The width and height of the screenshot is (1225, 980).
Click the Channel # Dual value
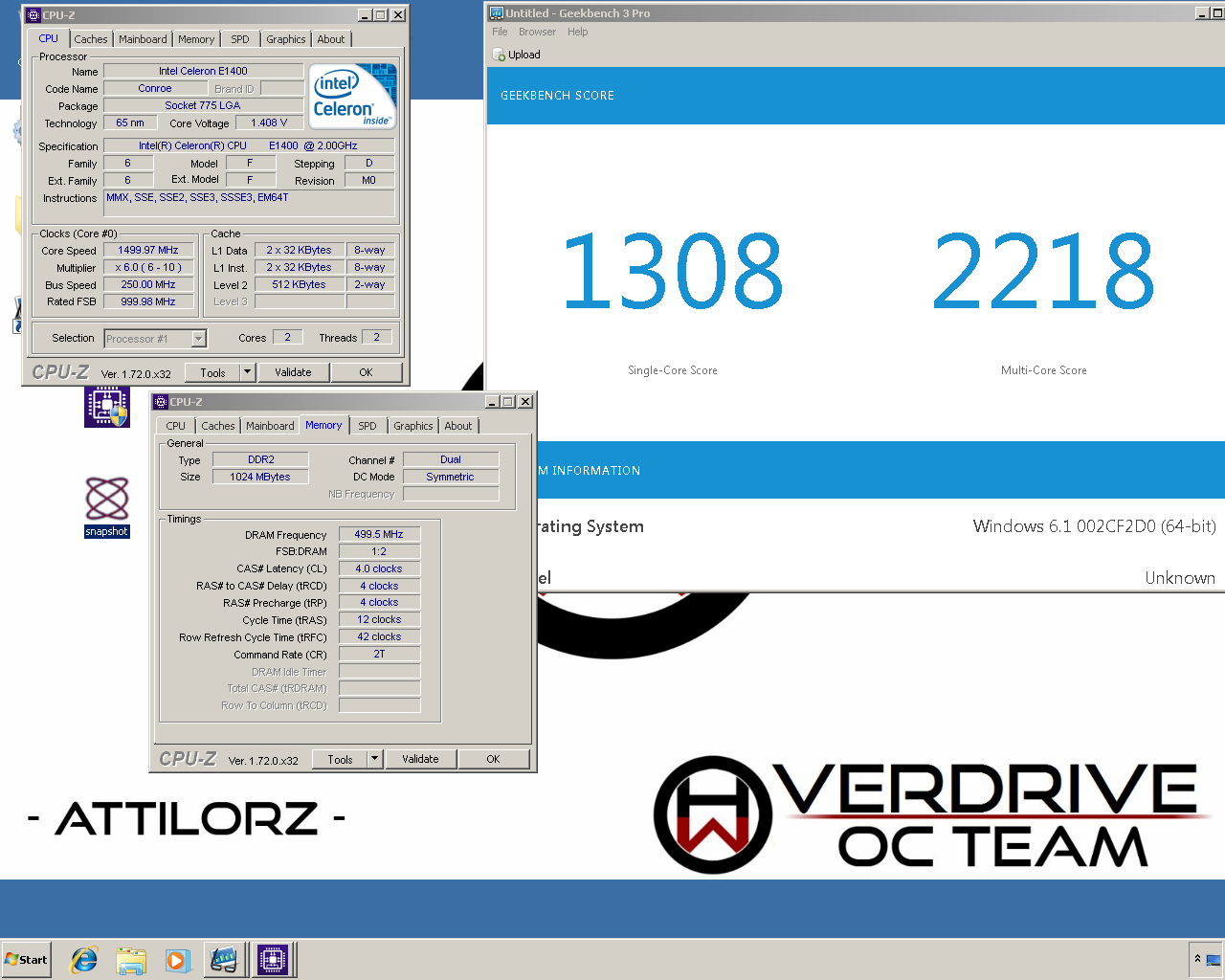(x=450, y=459)
